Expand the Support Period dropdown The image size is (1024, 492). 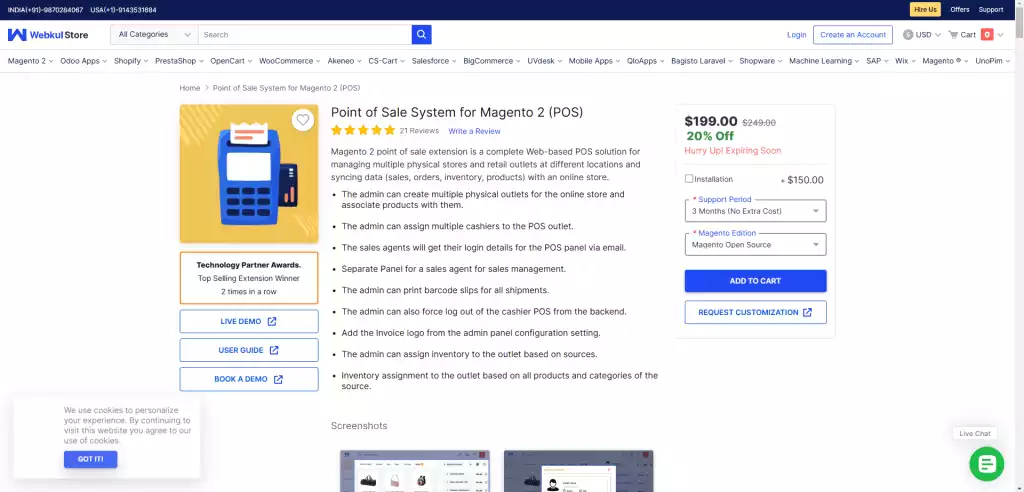pyautogui.click(x=755, y=211)
